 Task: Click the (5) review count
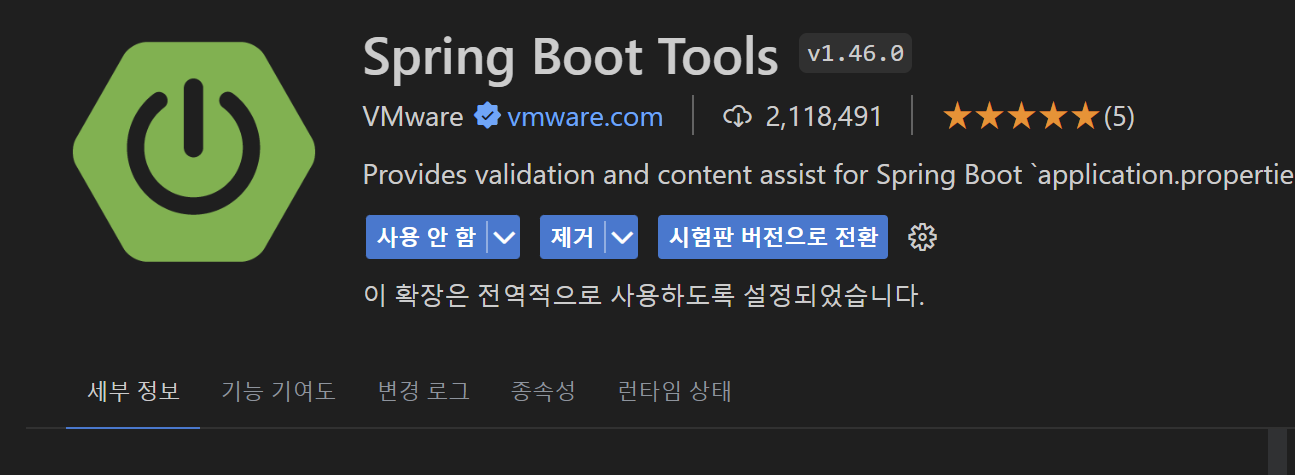click(1119, 117)
